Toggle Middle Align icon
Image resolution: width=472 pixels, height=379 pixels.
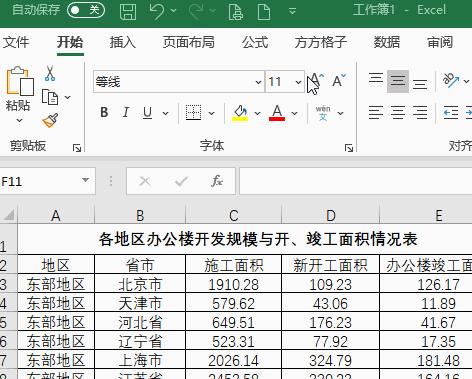tap(398, 81)
